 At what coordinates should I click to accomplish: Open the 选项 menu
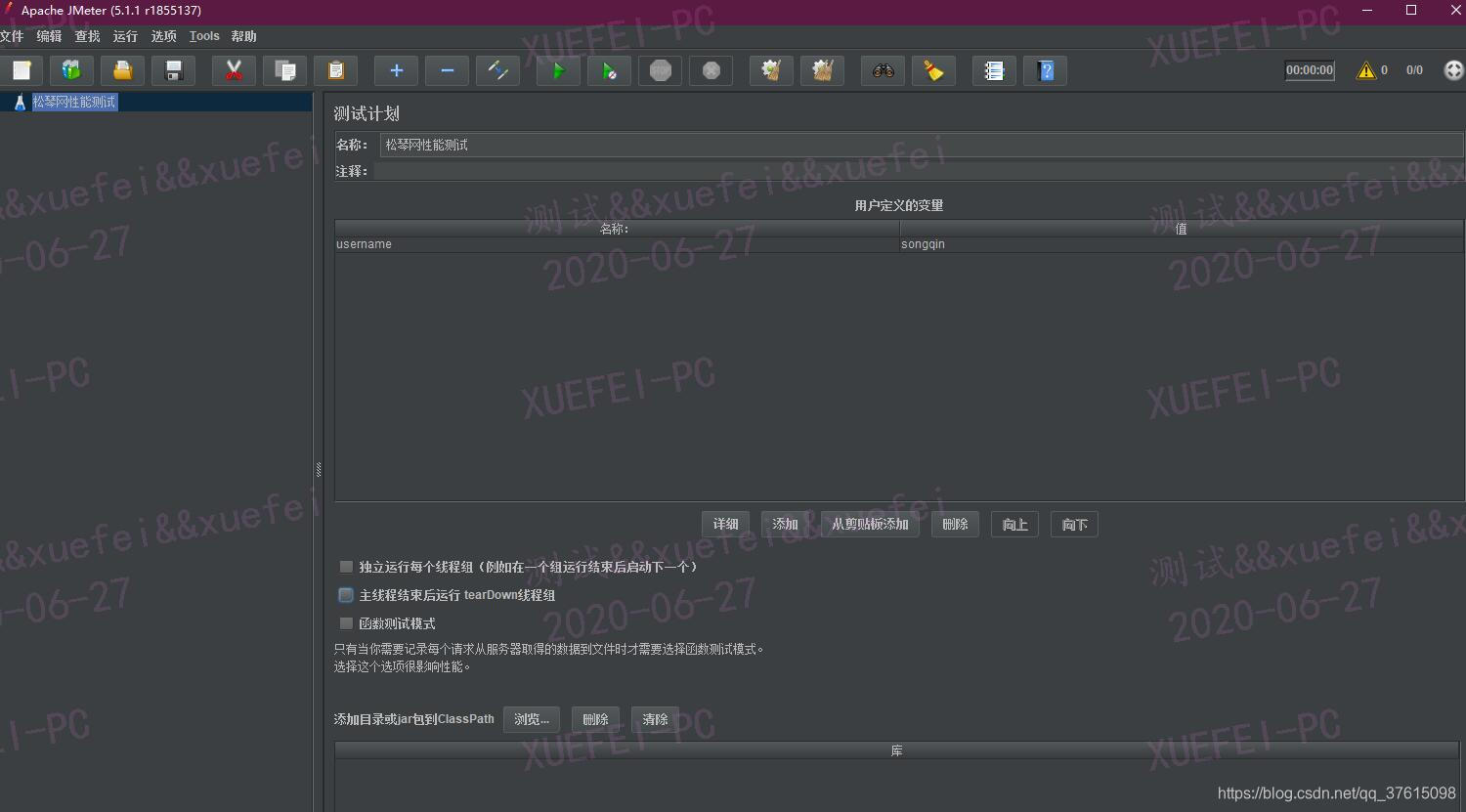pos(164,36)
